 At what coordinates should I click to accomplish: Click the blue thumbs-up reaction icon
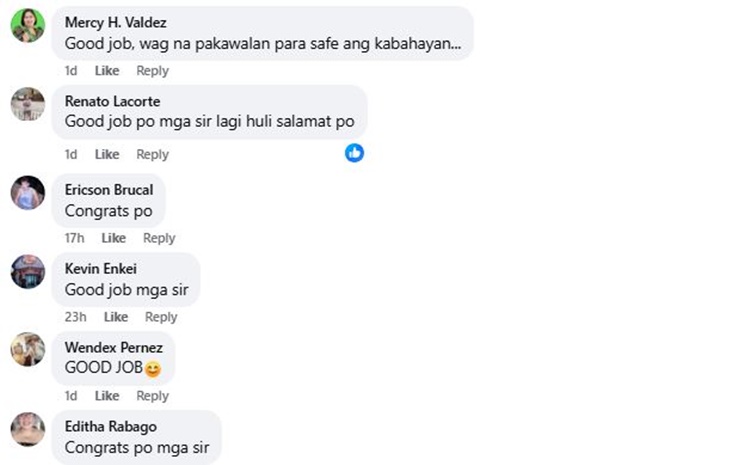(354, 153)
